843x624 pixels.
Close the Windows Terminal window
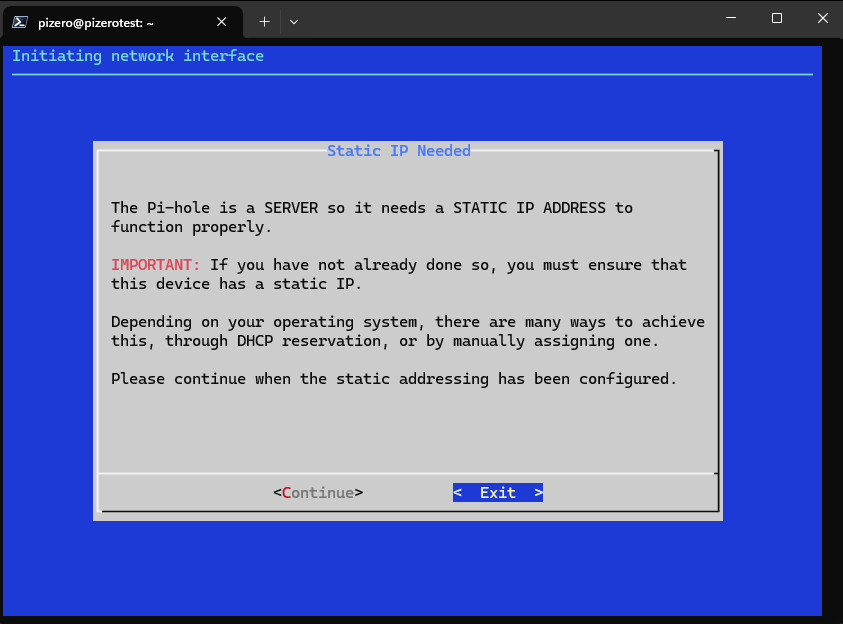coord(822,18)
